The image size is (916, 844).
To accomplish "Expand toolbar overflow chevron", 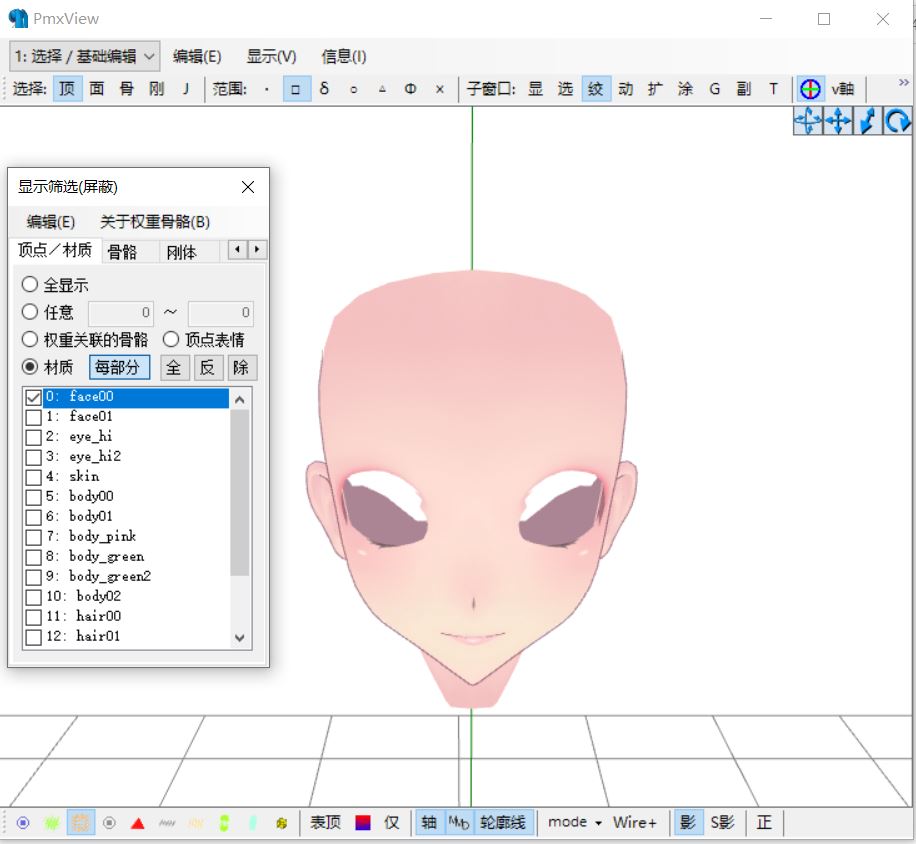I will (x=903, y=82).
